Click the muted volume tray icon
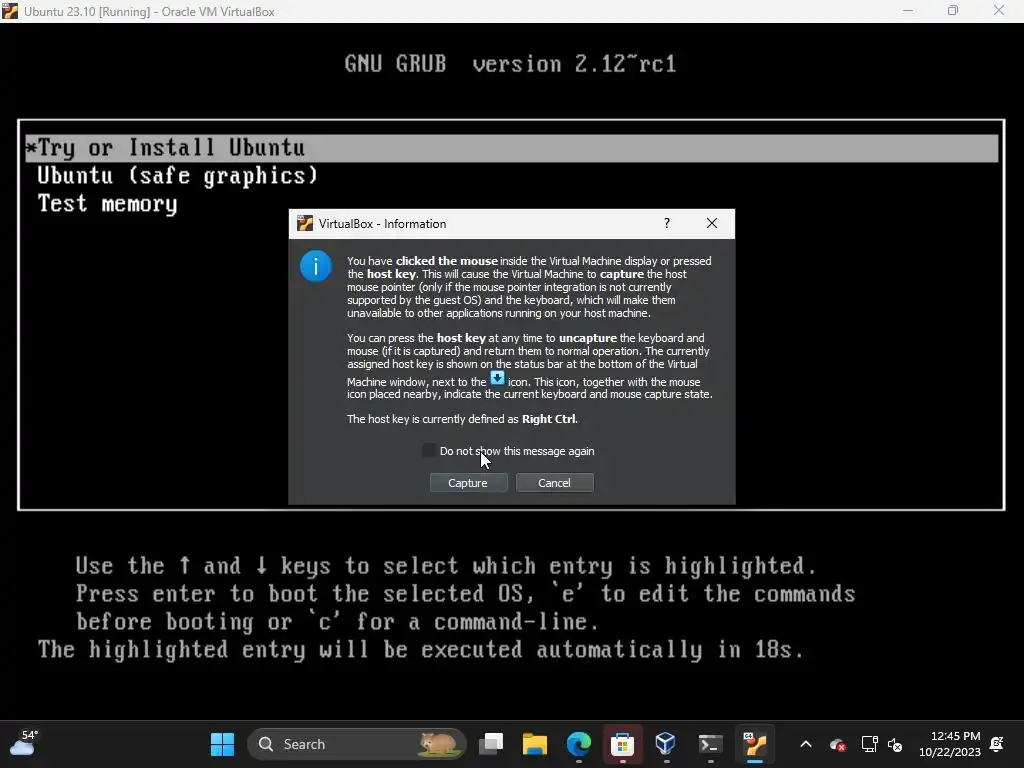The width and height of the screenshot is (1024, 768). click(895, 744)
